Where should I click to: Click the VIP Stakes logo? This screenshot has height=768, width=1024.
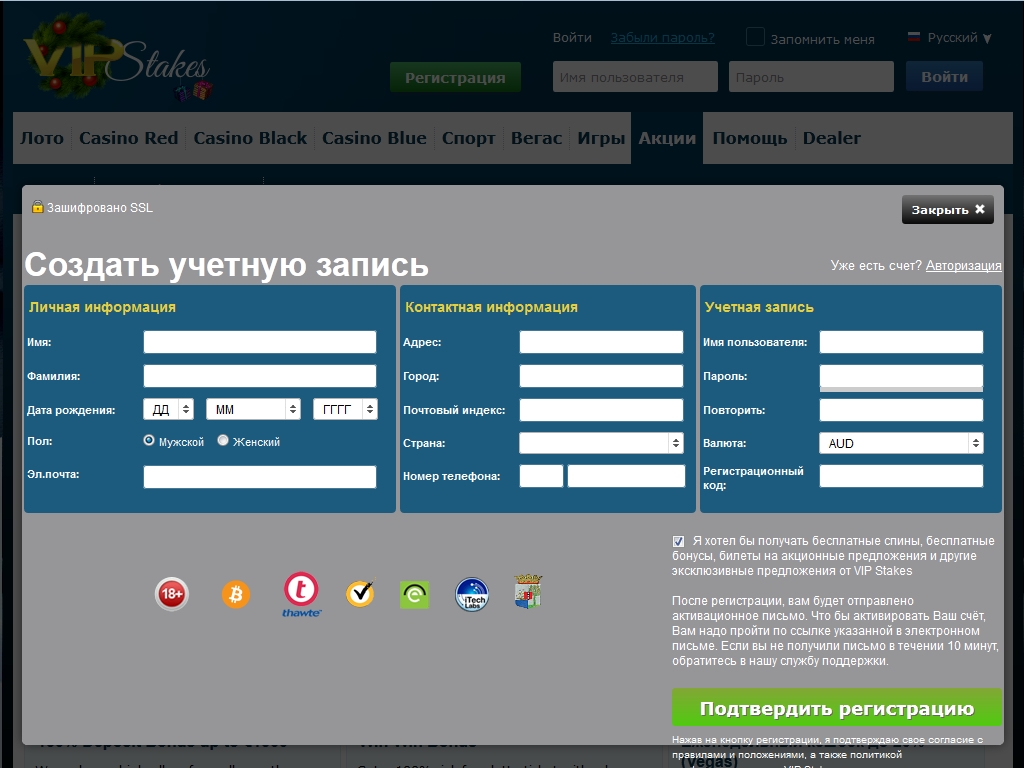(118, 62)
